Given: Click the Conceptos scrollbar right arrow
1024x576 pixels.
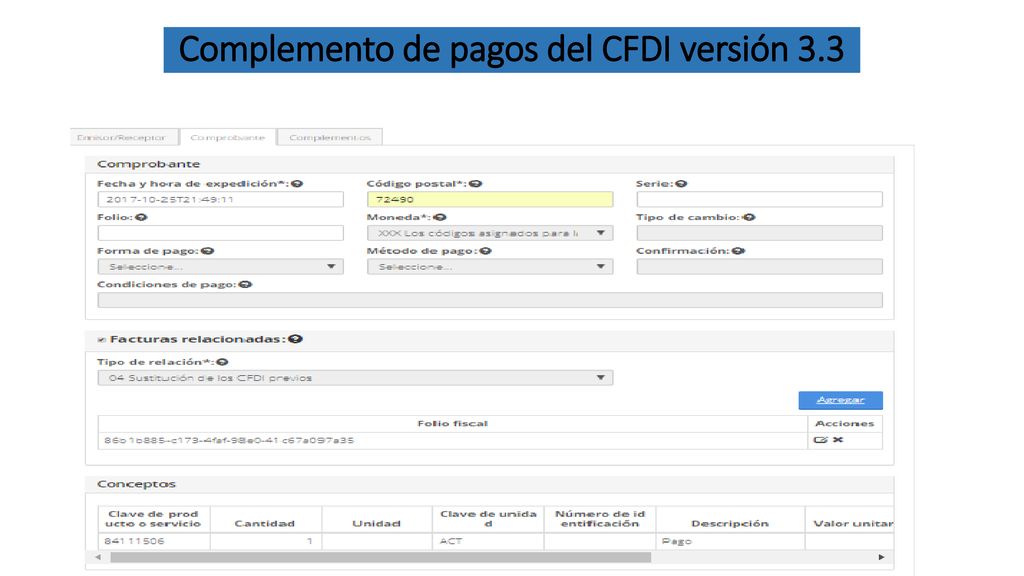Looking at the screenshot, I should (x=882, y=558).
